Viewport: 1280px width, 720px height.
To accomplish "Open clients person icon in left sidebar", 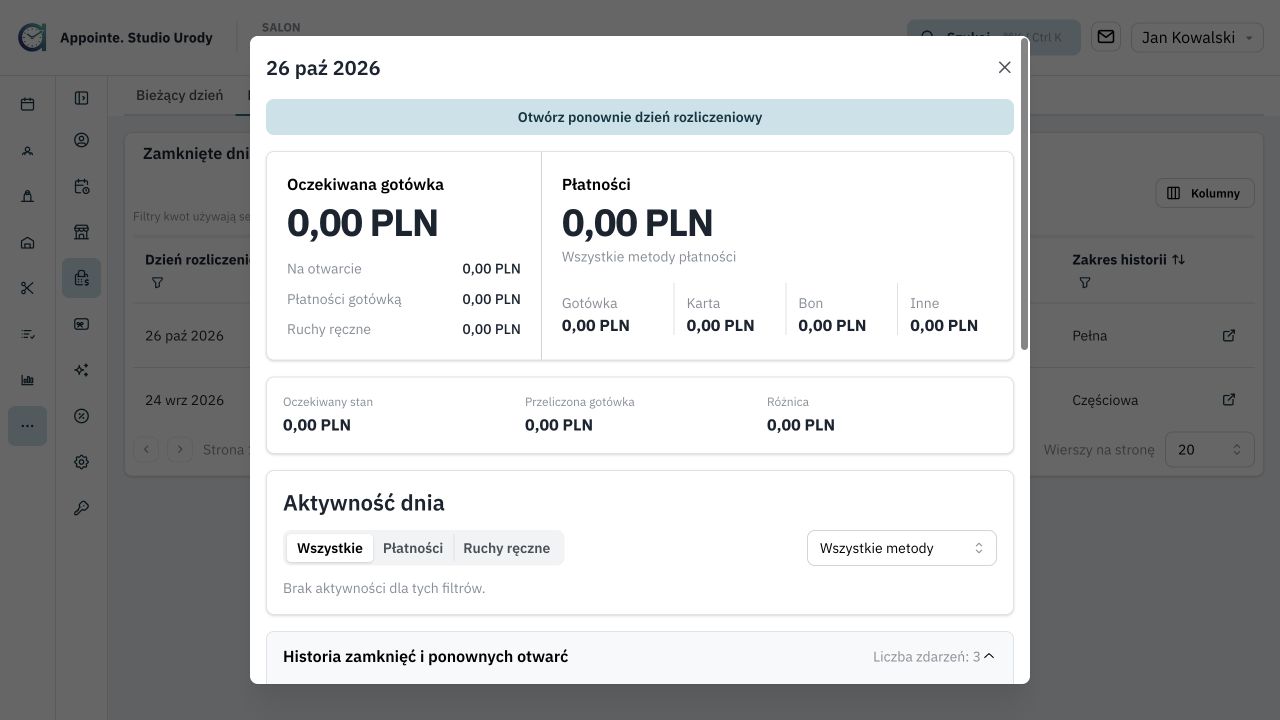I will [27, 150].
